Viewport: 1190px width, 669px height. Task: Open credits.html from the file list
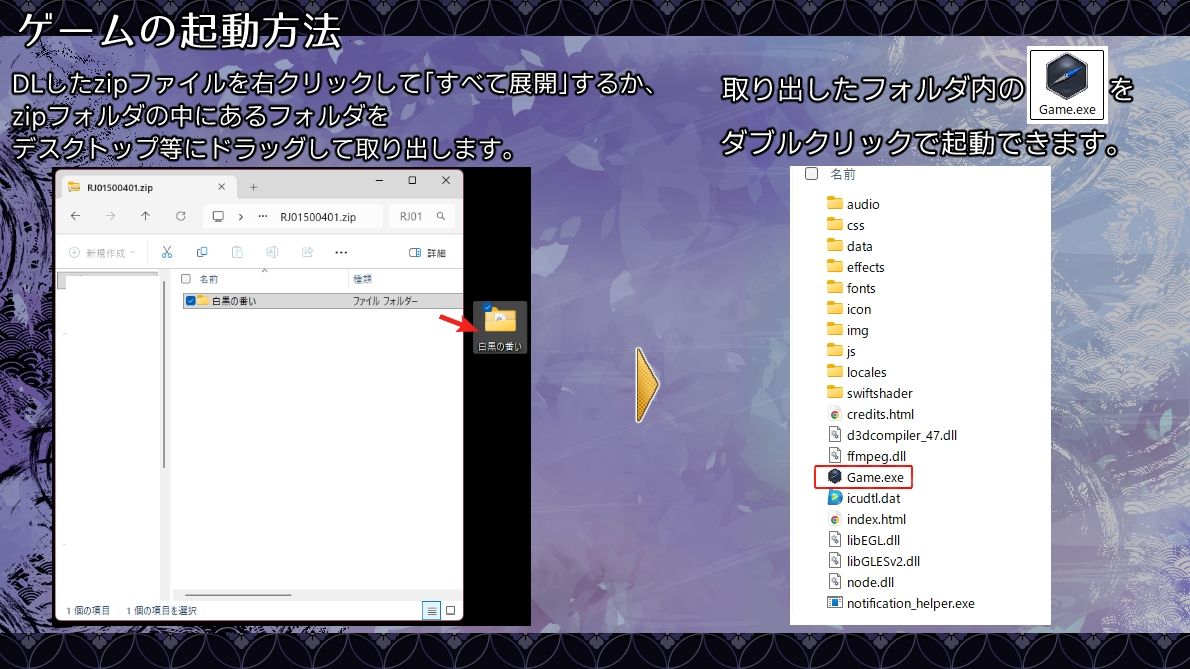coord(879,414)
